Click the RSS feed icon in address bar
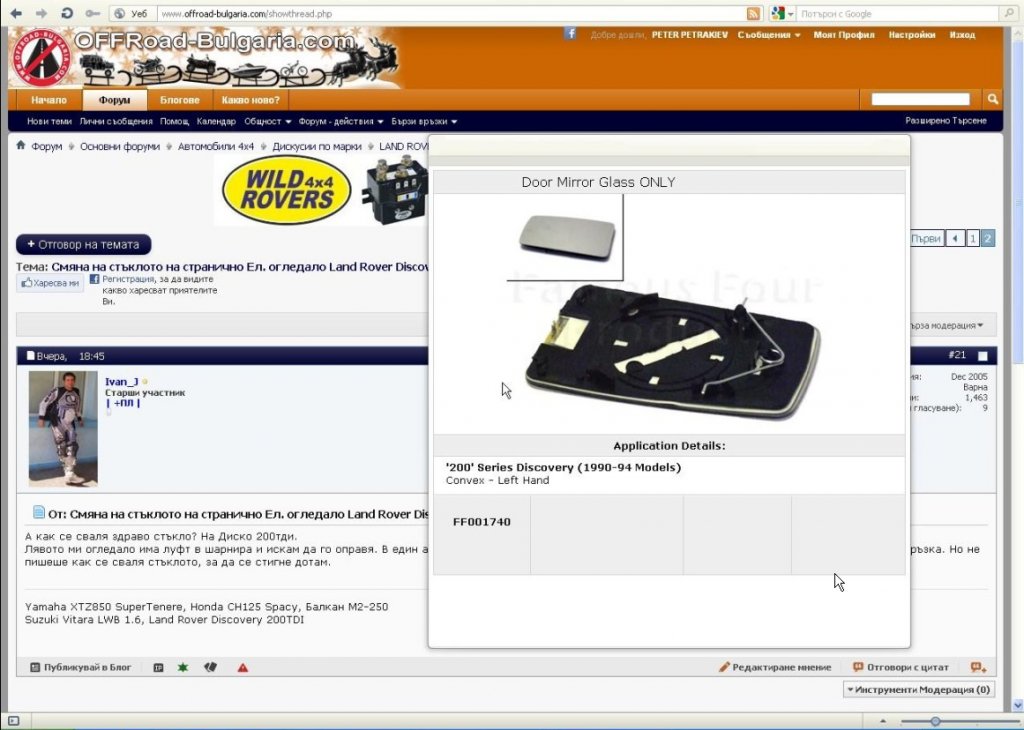Viewport: 1024px width, 730px height. pos(753,14)
